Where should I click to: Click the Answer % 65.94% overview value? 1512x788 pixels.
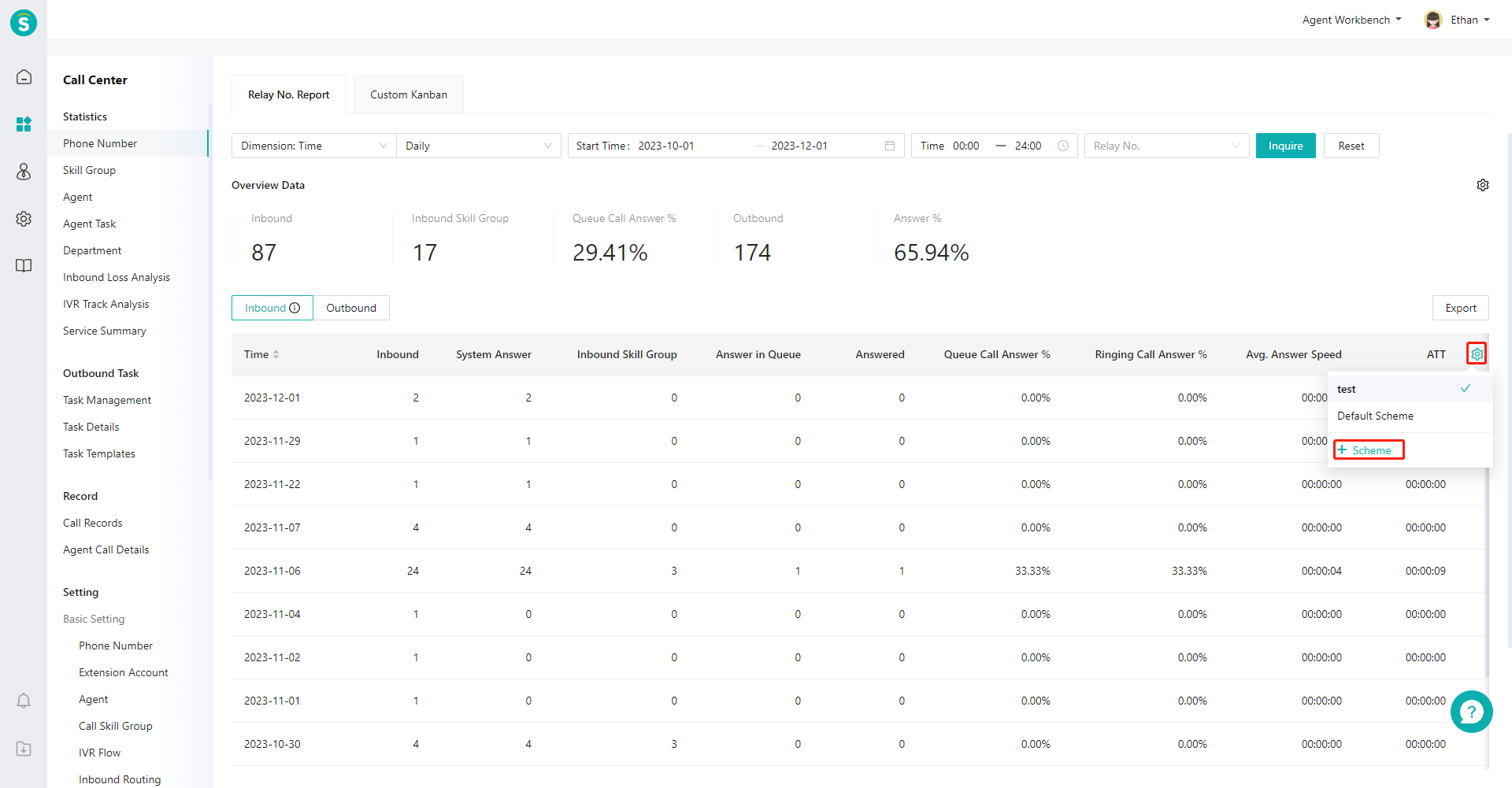point(931,253)
